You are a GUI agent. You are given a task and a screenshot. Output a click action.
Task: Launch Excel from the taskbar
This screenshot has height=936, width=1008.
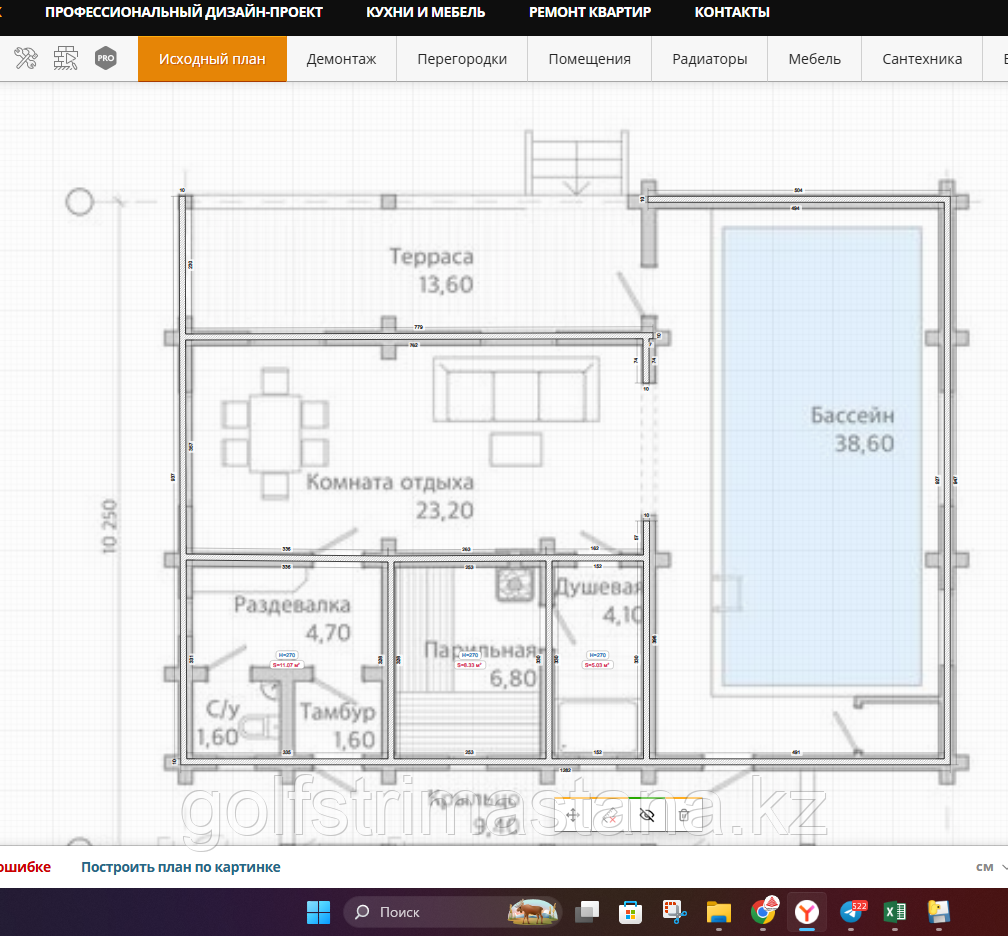896,912
